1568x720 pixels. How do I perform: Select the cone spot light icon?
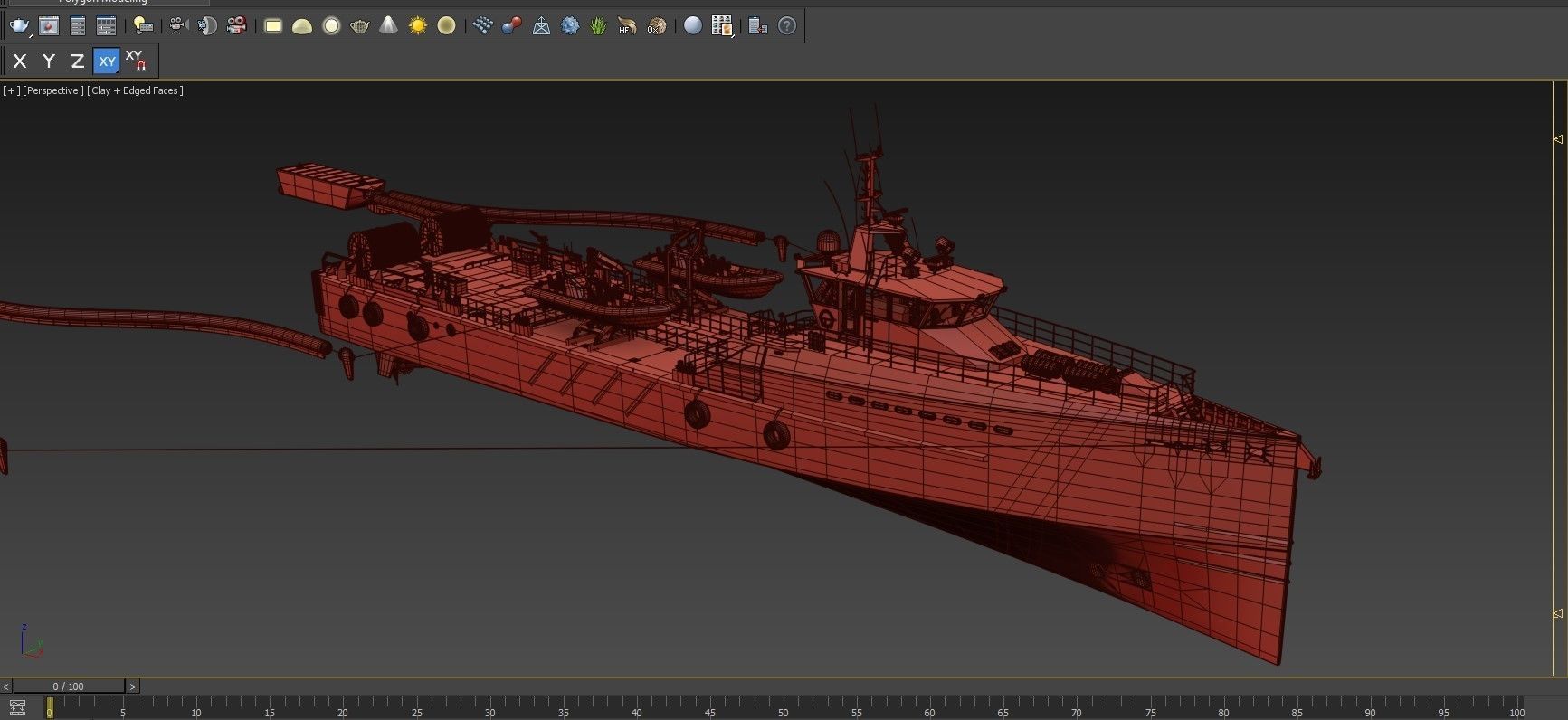(389, 26)
